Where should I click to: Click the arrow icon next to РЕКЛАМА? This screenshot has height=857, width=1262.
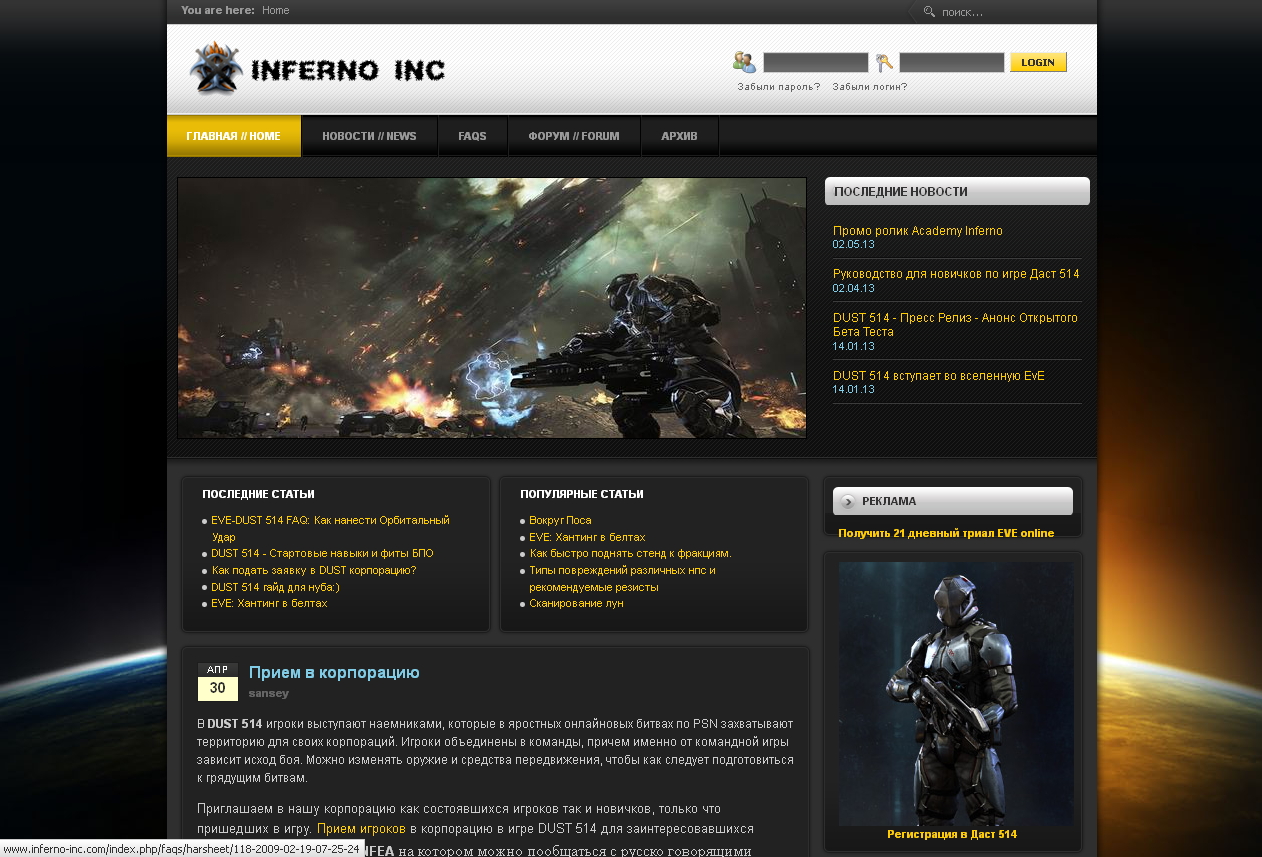(848, 501)
